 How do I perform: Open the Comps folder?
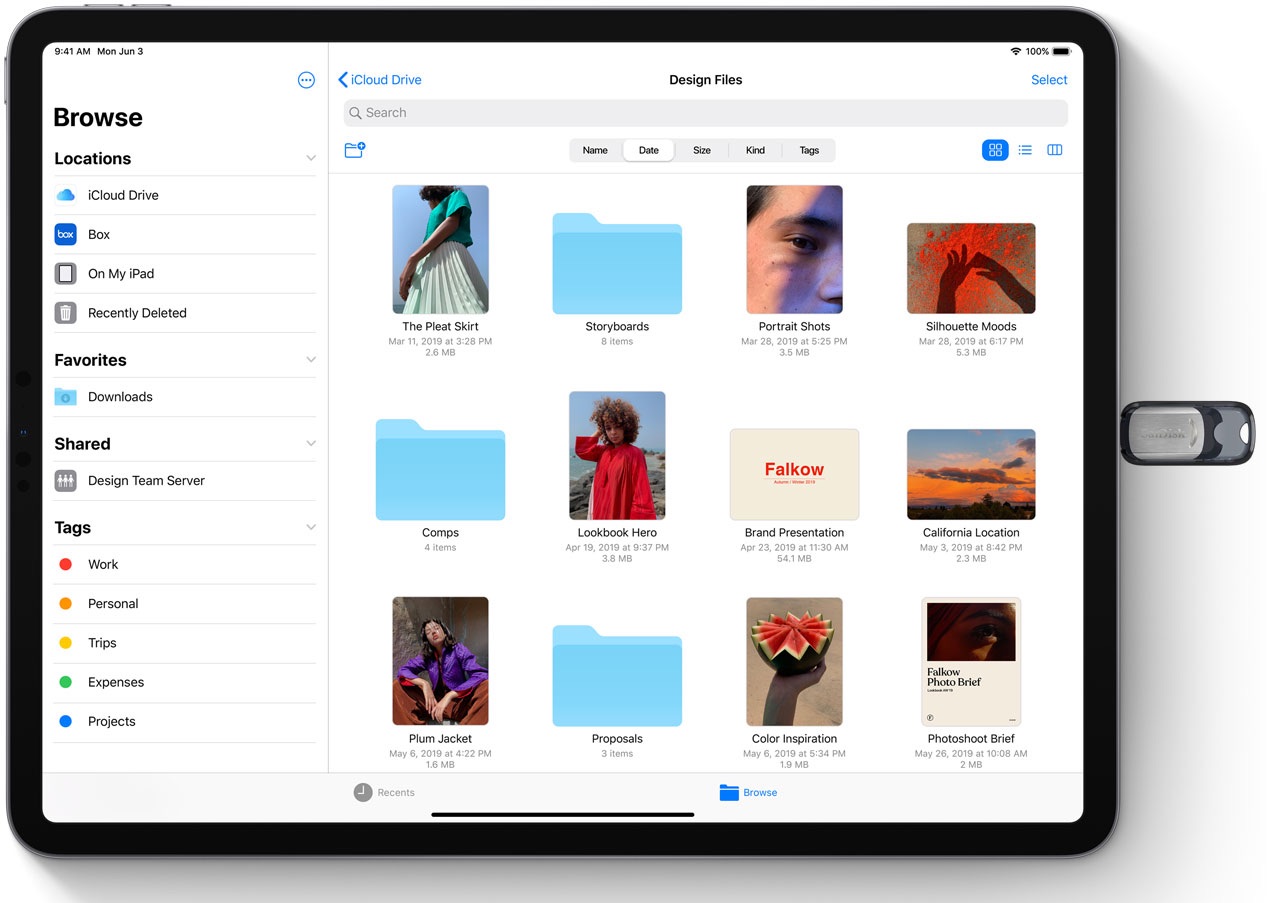click(440, 470)
